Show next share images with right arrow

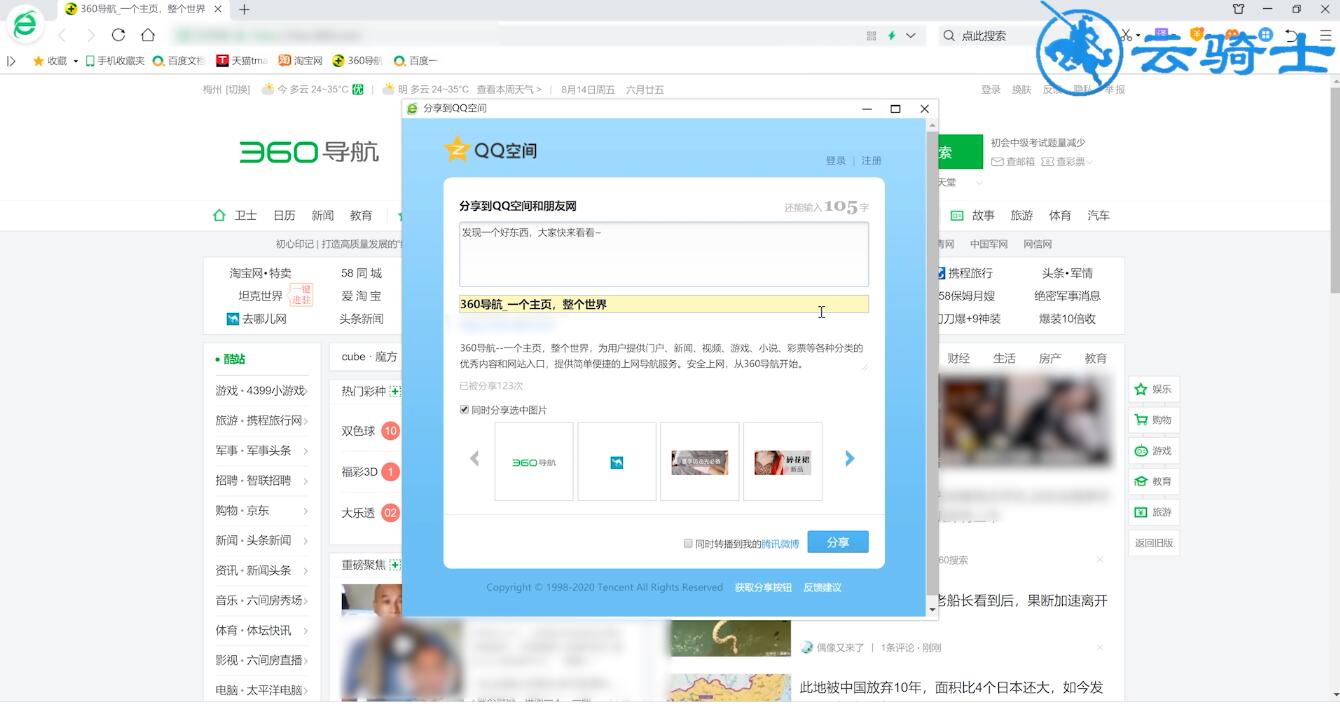pos(850,459)
